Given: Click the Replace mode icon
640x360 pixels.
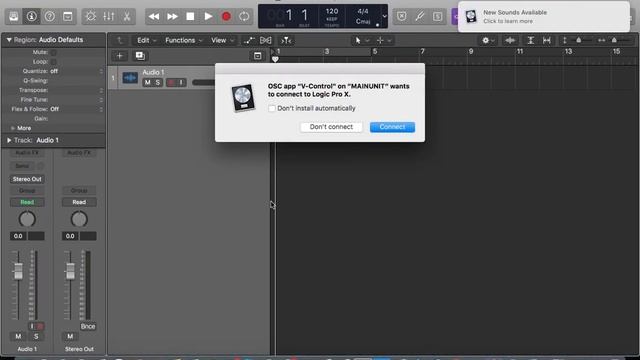Looking at the screenshot, I should (x=402, y=16).
